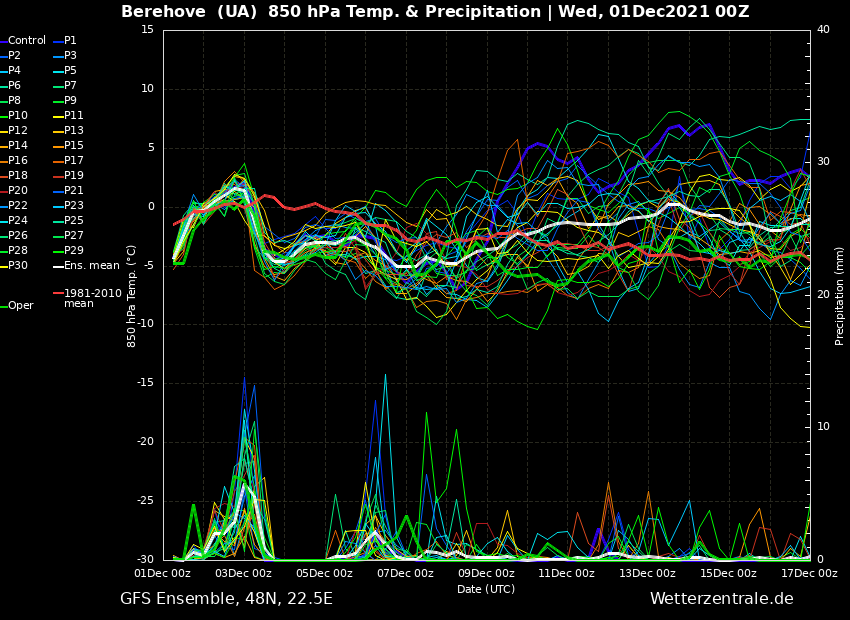Image resolution: width=850 pixels, height=620 pixels.
Task: Select the Ens. mean legend entry
Action: click(x=91, y=266)
